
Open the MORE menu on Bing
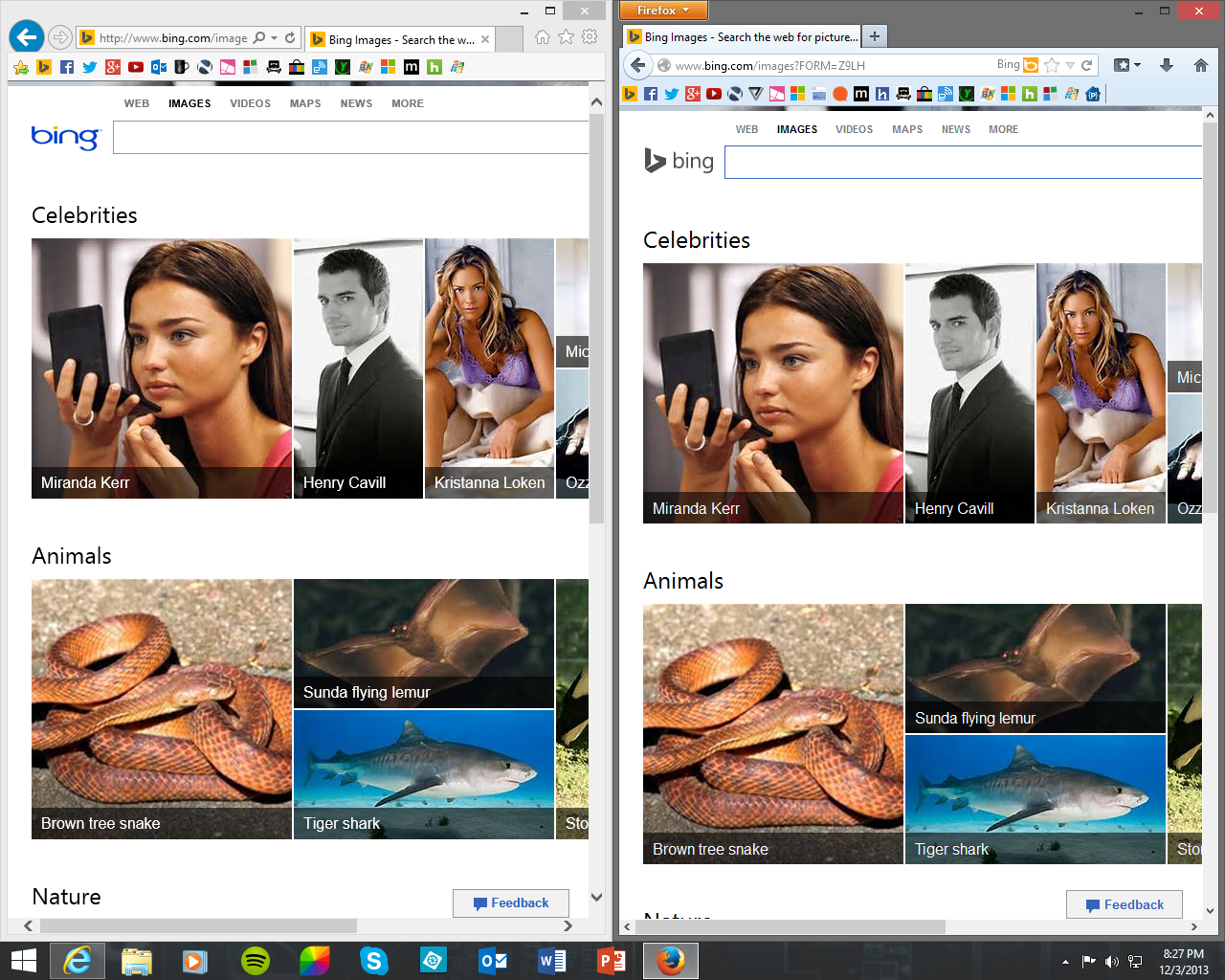click(x=1003, y=129)
